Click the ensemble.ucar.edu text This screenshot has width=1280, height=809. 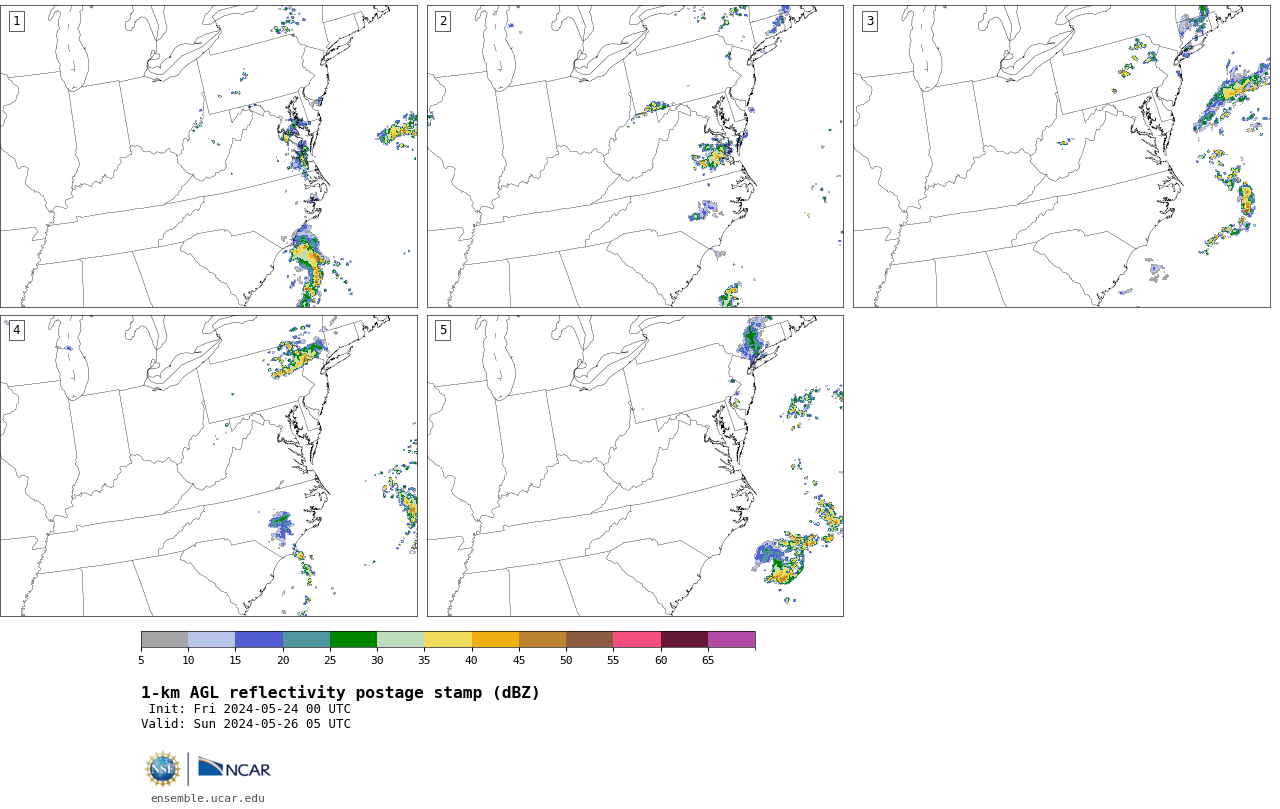208,798
